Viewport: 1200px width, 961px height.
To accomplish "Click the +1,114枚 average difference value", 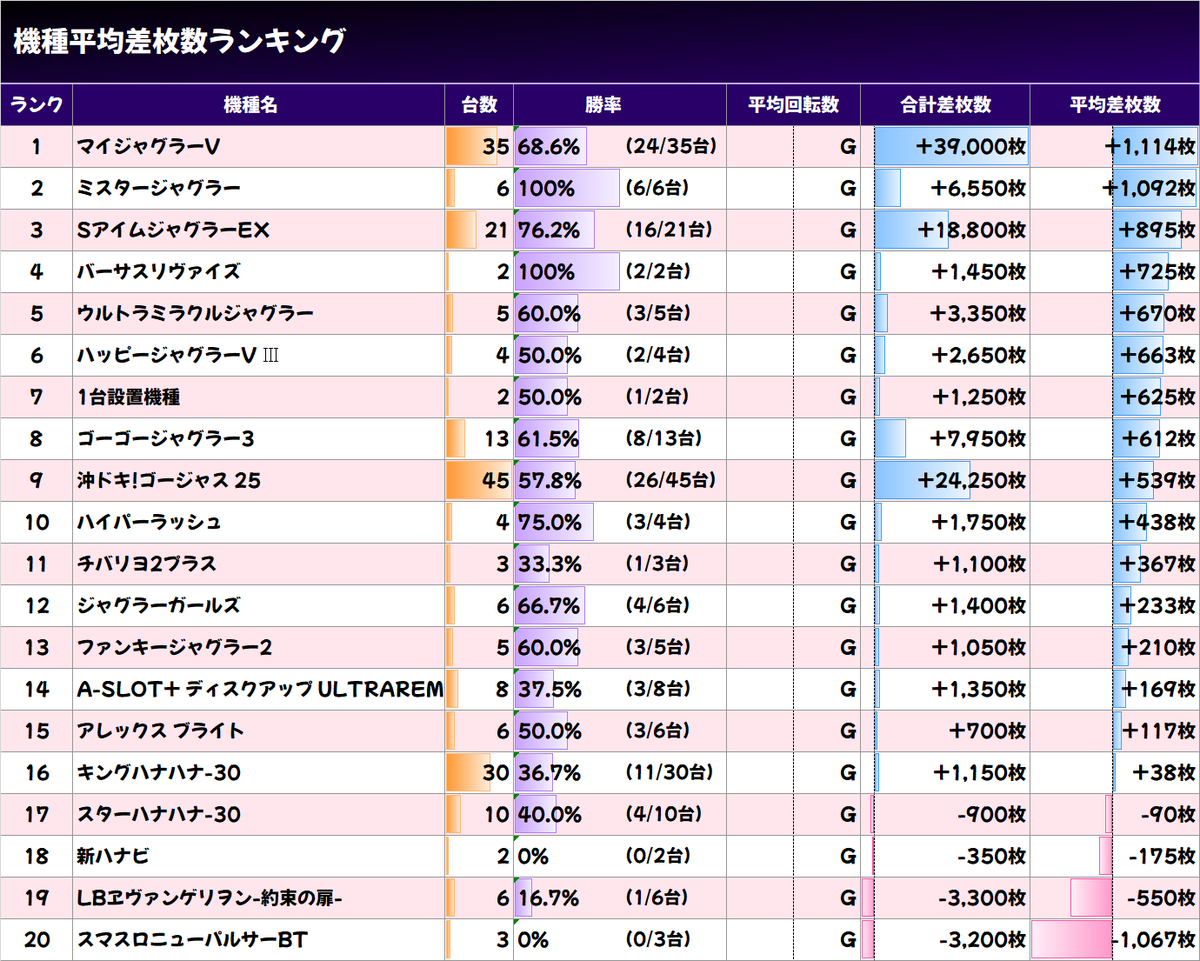I will tap(1150, 147).
